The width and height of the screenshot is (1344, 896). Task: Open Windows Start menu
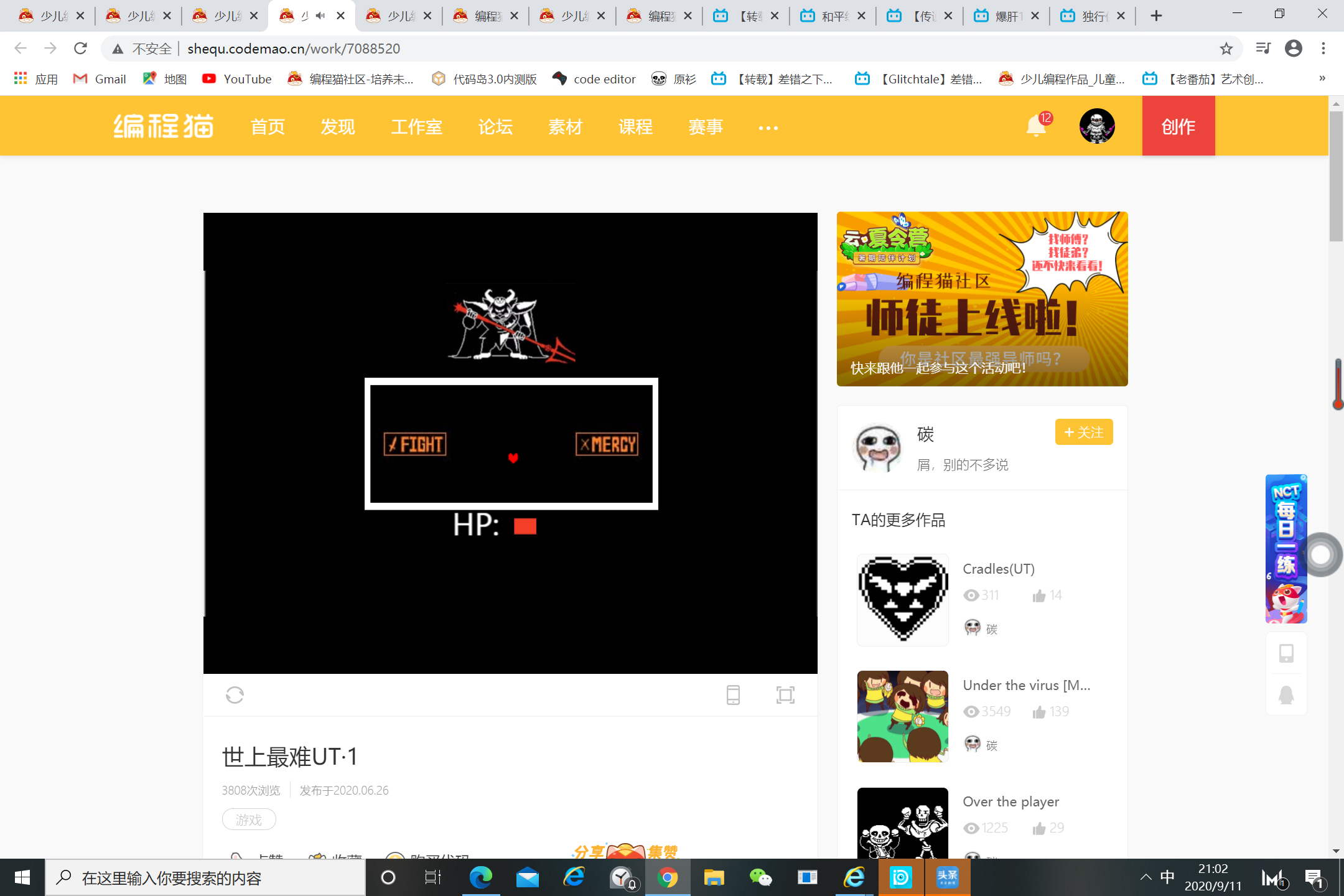coord(22,877)
